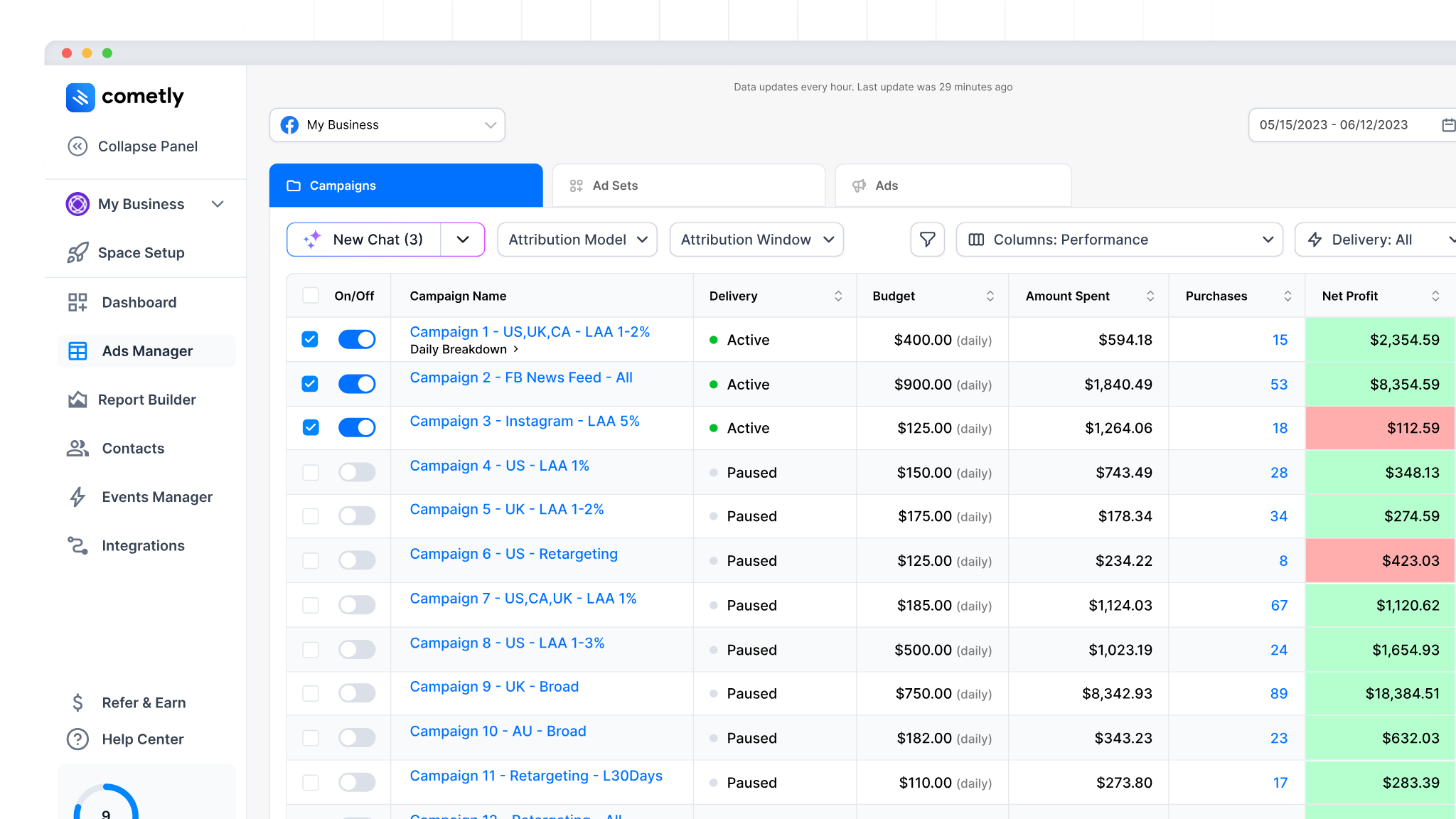Open Refer & Earn dollar icon
This screenshot has width=1456, height=819.
tap(77, 702)
